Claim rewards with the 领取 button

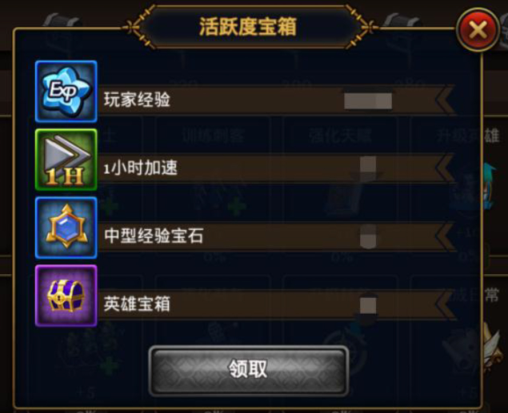(249, 370)
